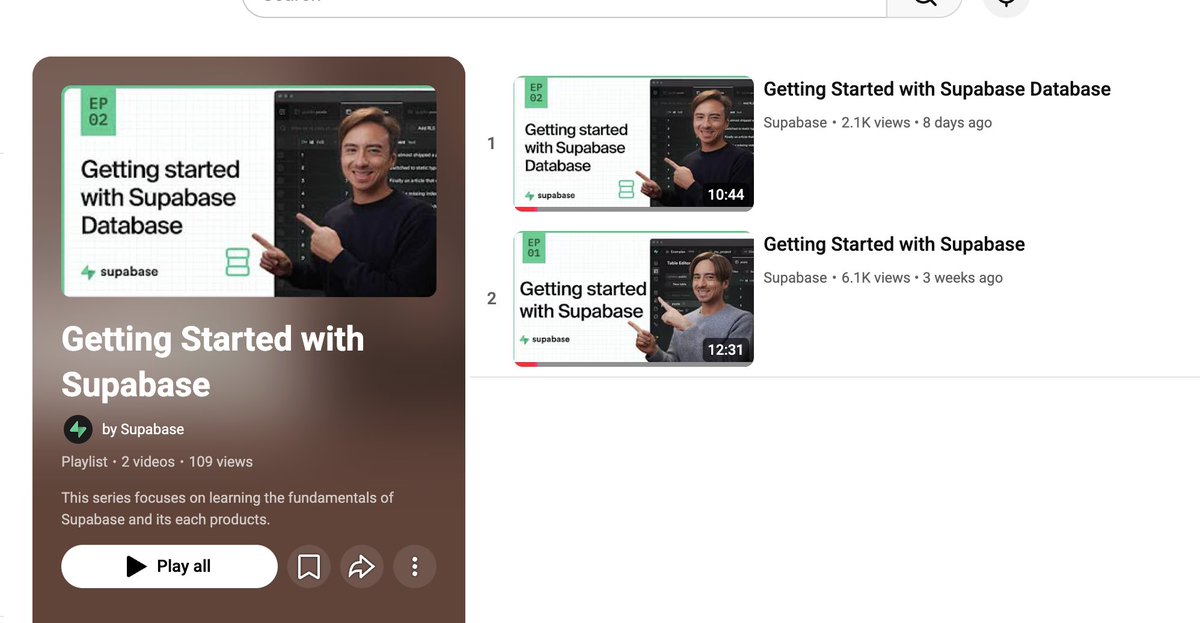Click the Supabase channel name under the 6.1K views video

[795, 277]
